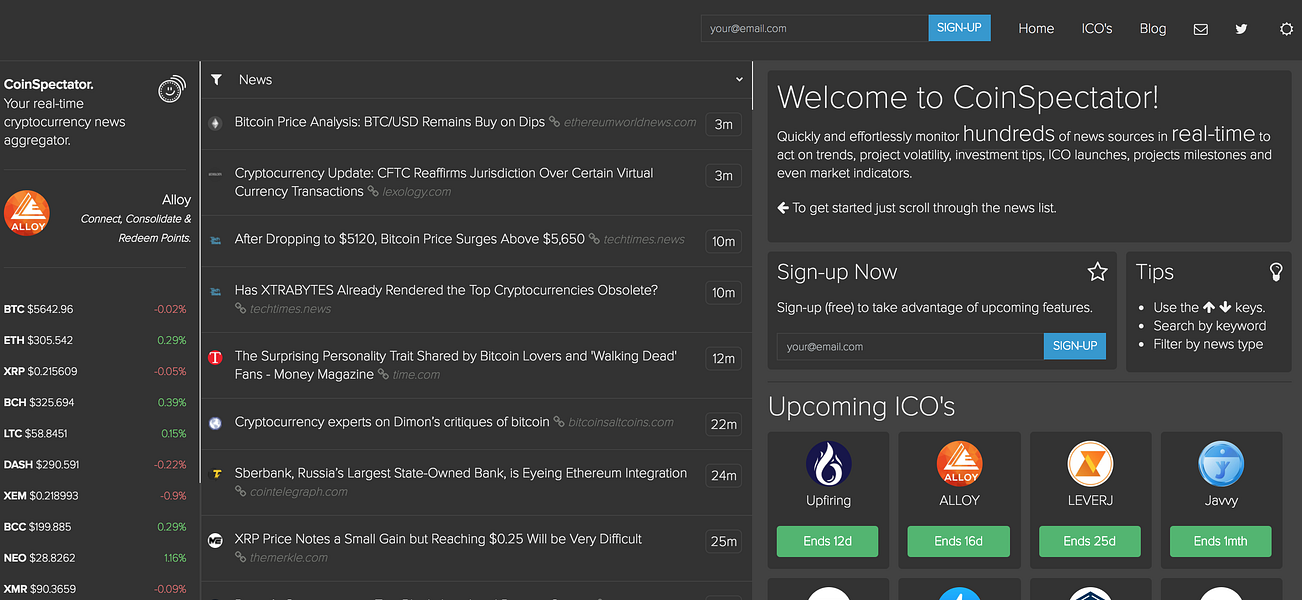This screenshot has width=1302, height=600.
Task: Focus the email field in top header
Action: [x=815, y=28]
